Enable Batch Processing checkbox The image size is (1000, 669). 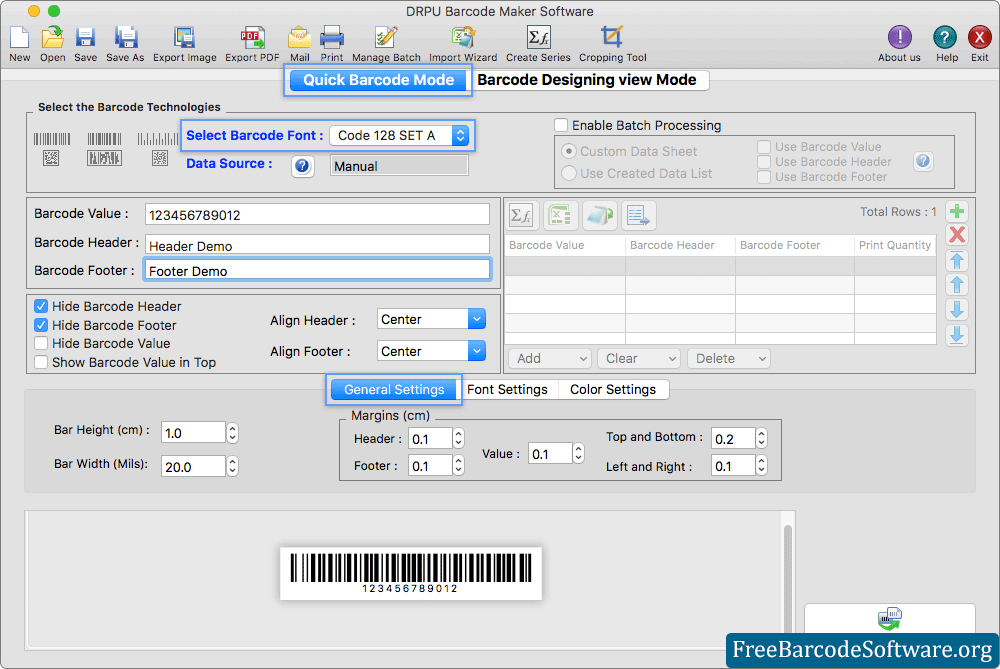[x=561, y=125]
